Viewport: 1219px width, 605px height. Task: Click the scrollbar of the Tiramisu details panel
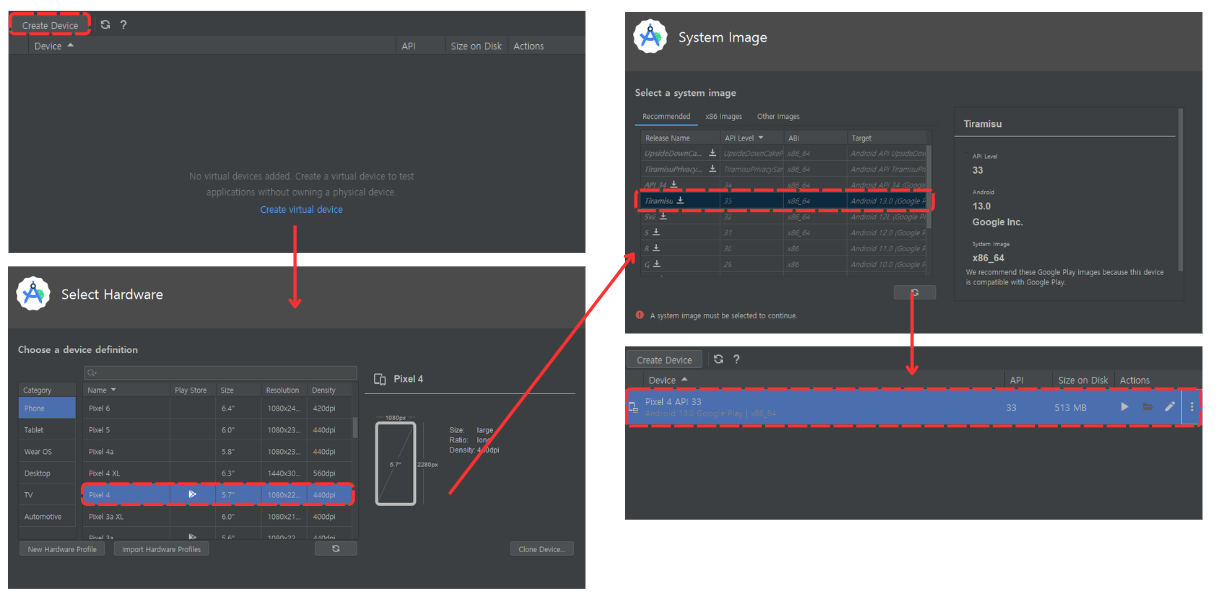point(1181,190)
